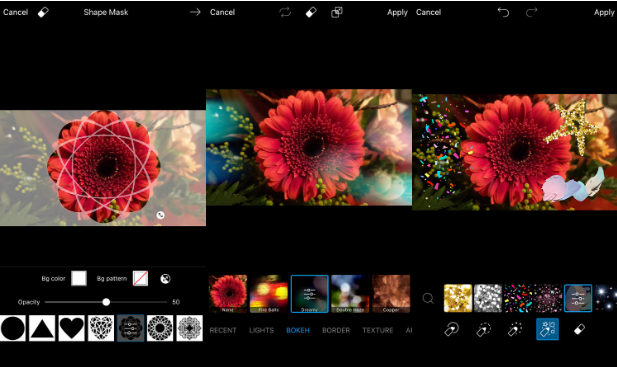Select eraser icon in Shape Mask header
The width and height of the screenshot is (617, 367).
point(43,12)
